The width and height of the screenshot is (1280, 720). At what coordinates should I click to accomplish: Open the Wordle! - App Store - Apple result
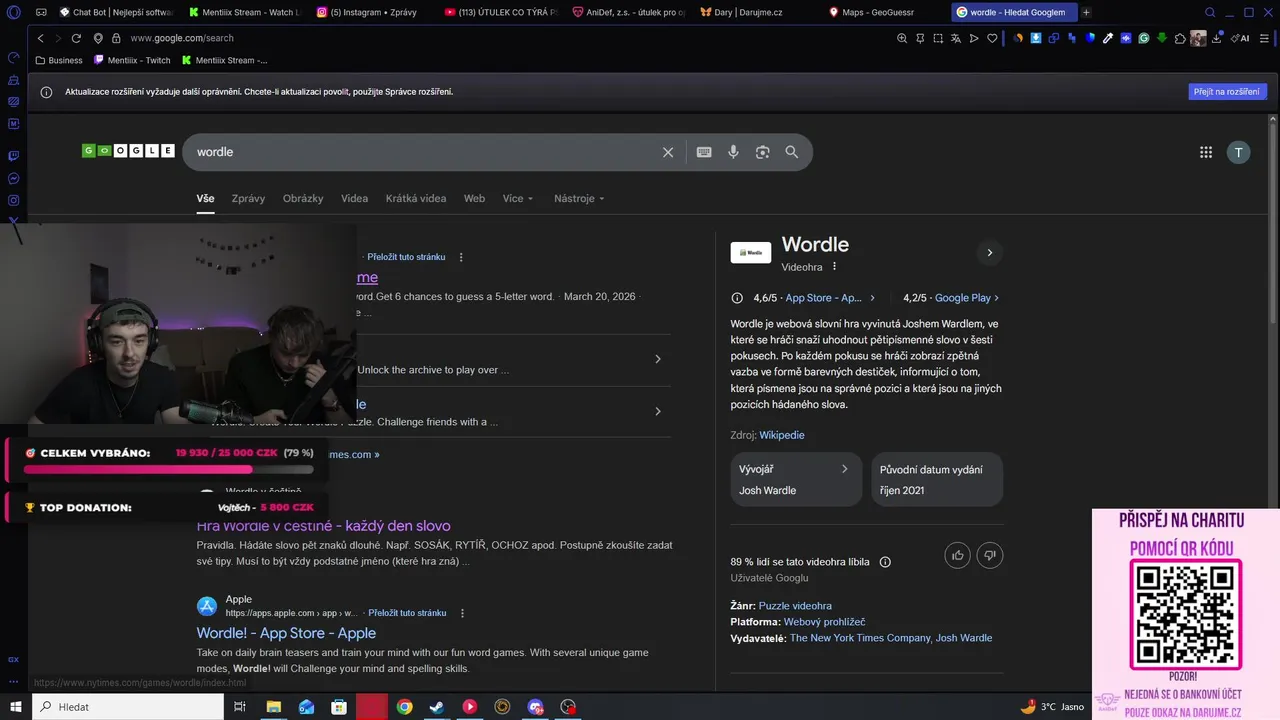(286, 633)
